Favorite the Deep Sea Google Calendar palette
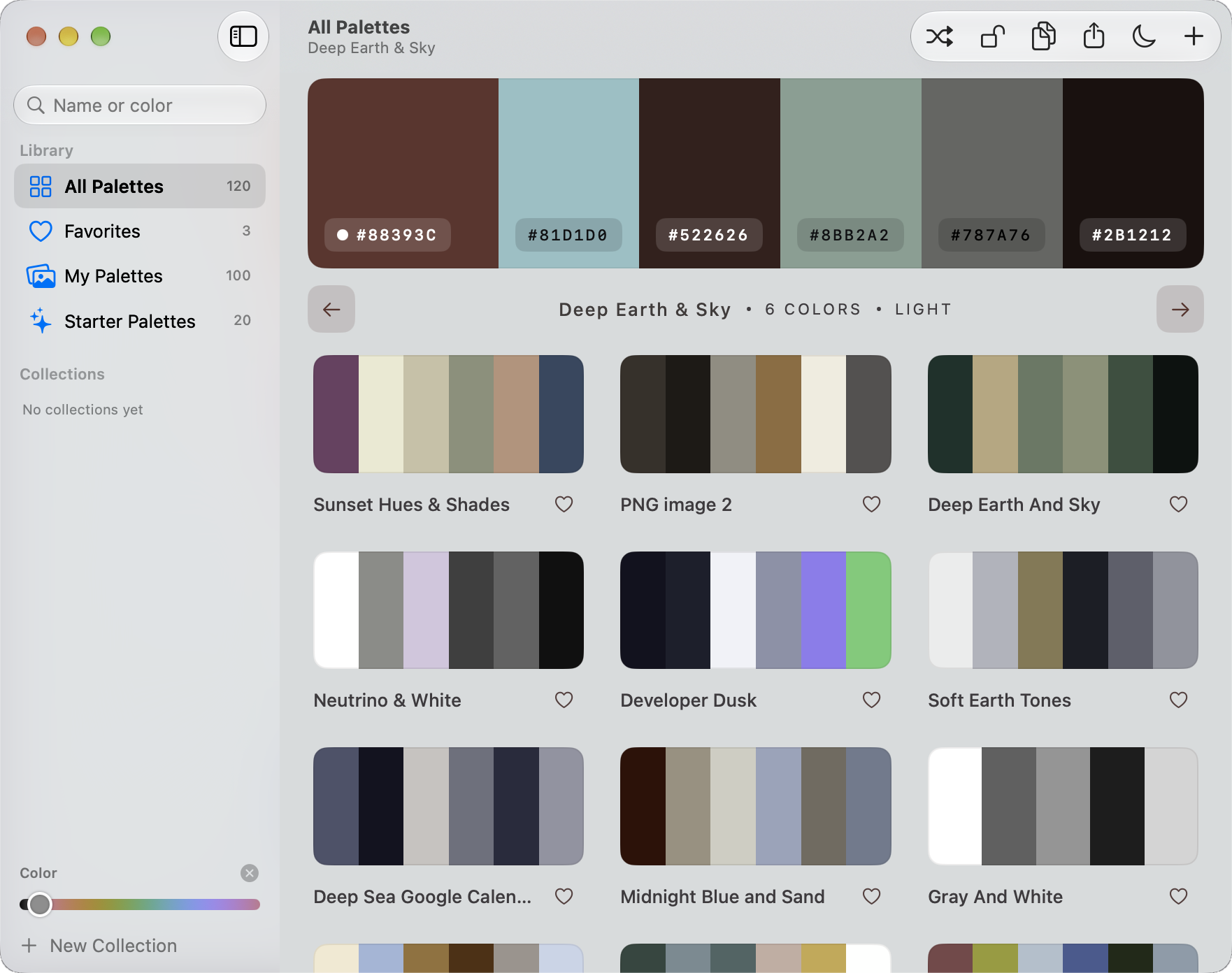The height and width of the screenshot is (973, 1232). pos(564,896)
